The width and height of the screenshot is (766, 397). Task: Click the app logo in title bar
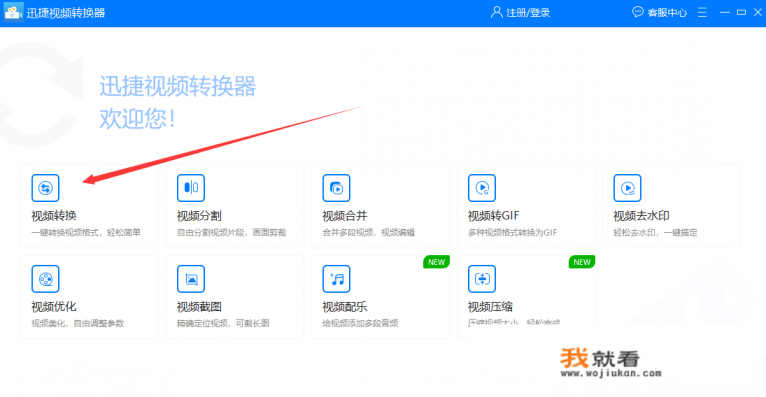coord(13,12)
